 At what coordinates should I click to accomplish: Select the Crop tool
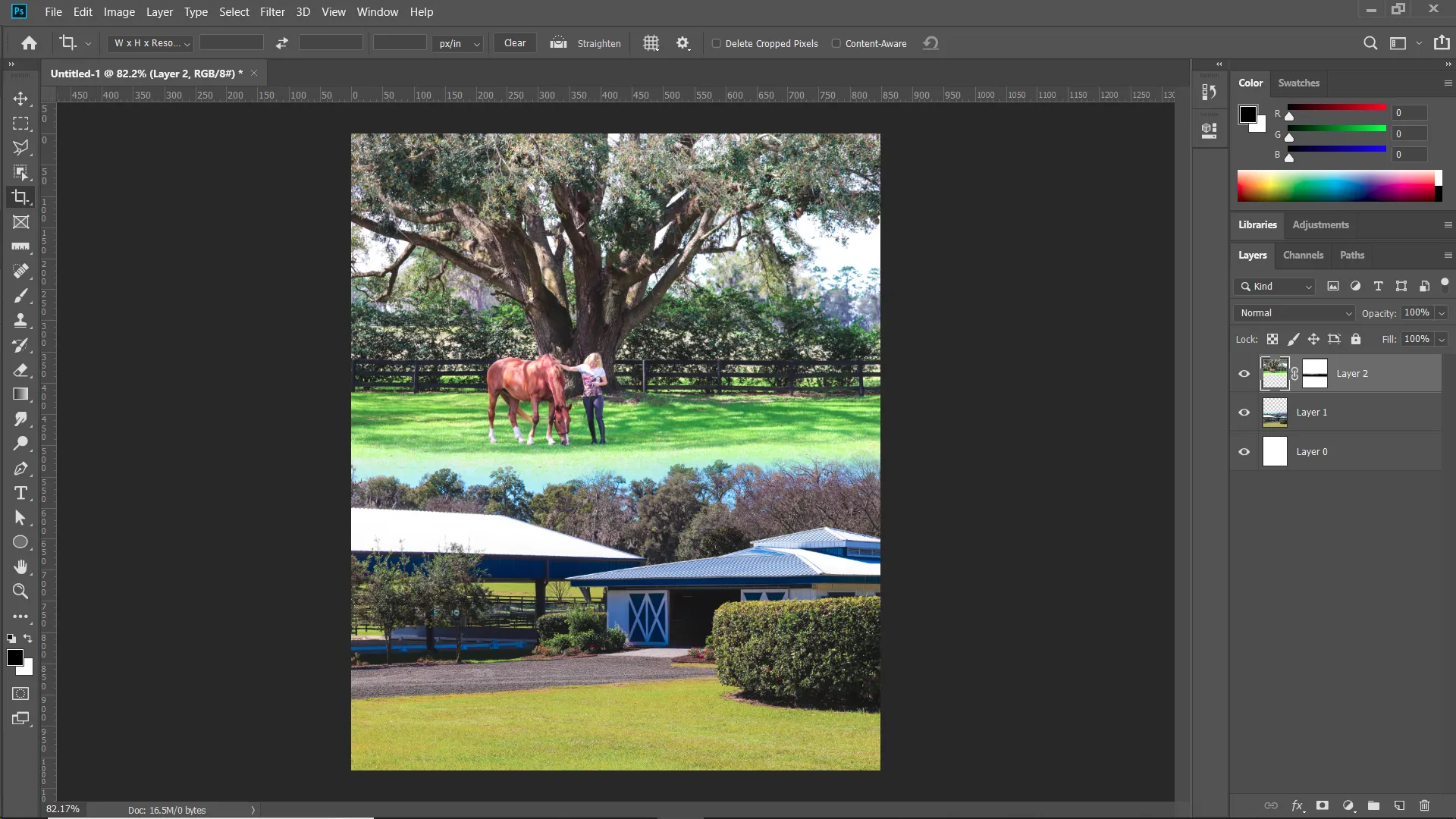(22, 197)
